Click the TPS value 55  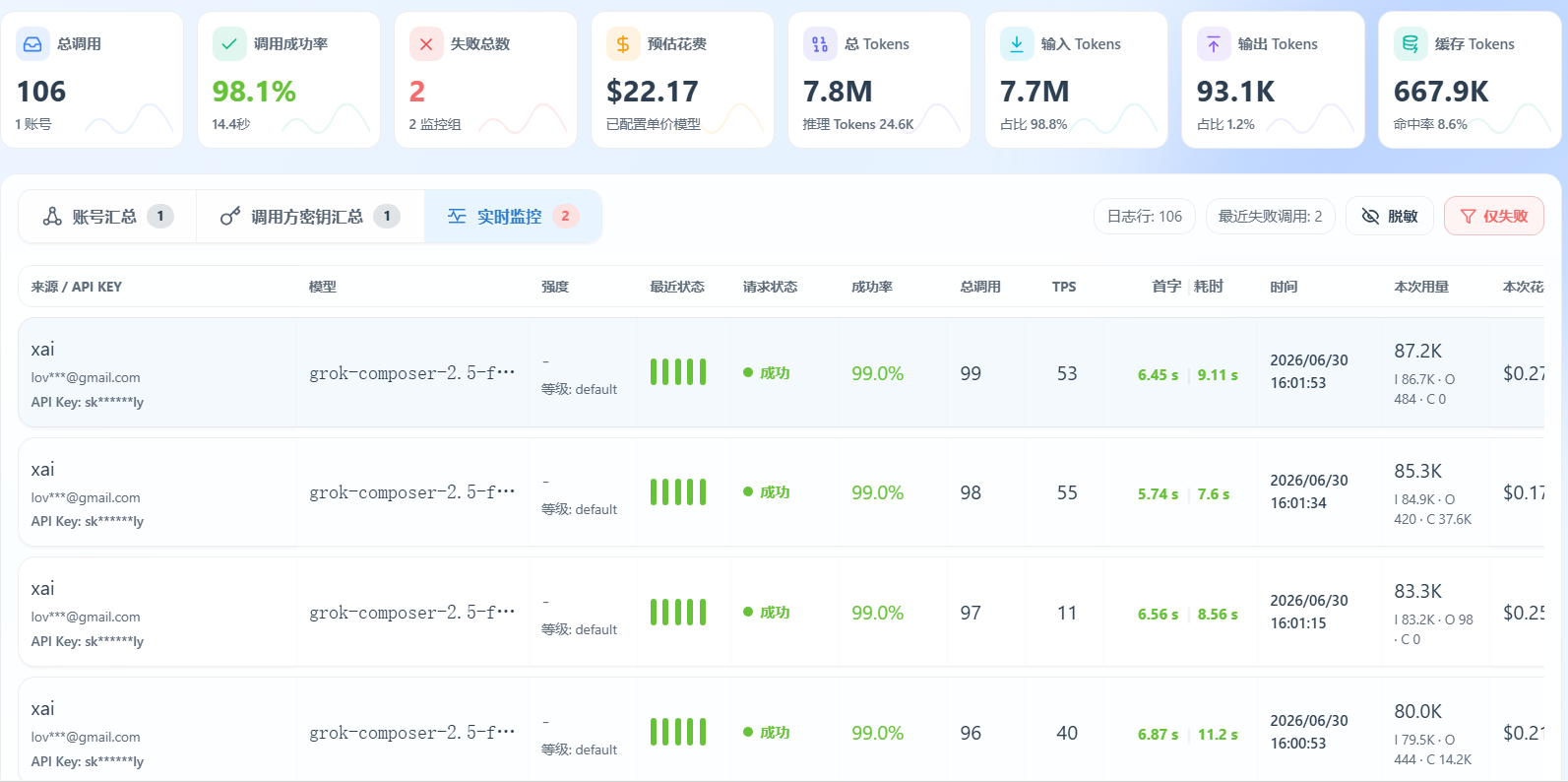1067,492
